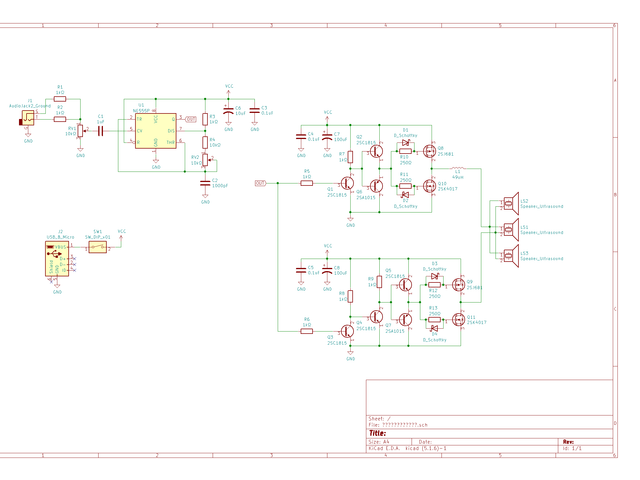This screenshot has width=640, height=480.
Task: Select Schottky diode D1
Action: click(x=404, y=144)
